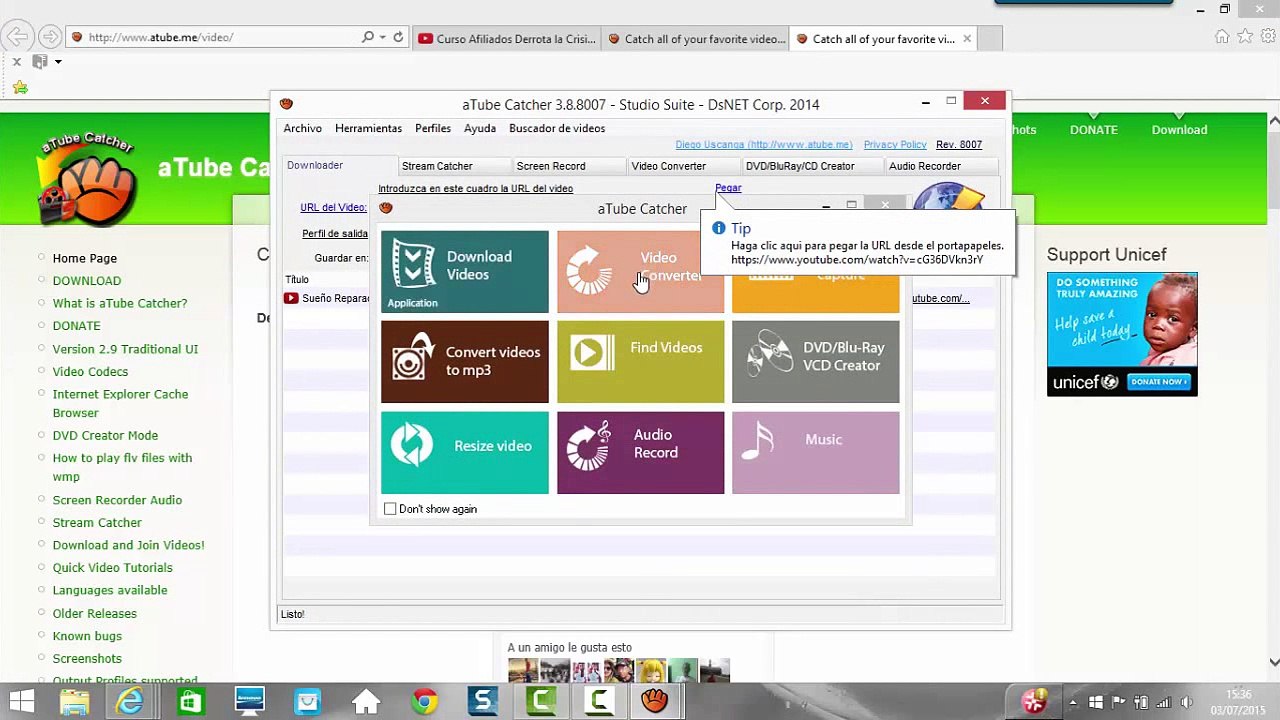The image size is (1280, 720).
Task: Switch to the Audio Recorder tab
Action: [925, 166]
